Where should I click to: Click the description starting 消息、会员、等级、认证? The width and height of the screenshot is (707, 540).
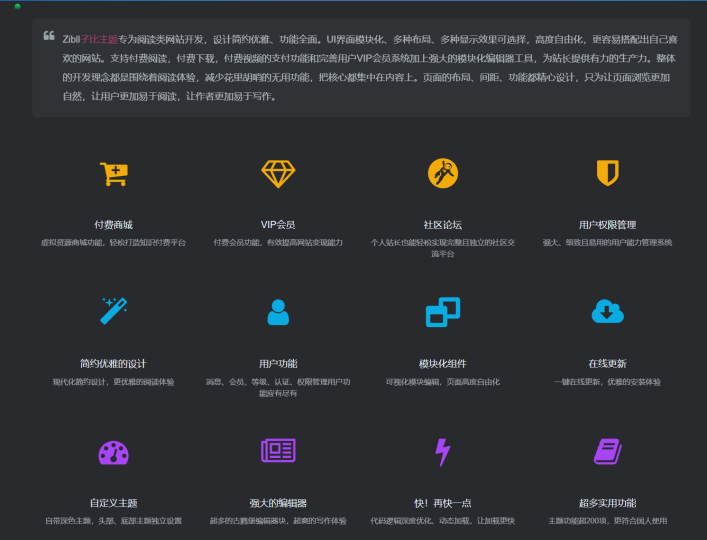(278, 388)
